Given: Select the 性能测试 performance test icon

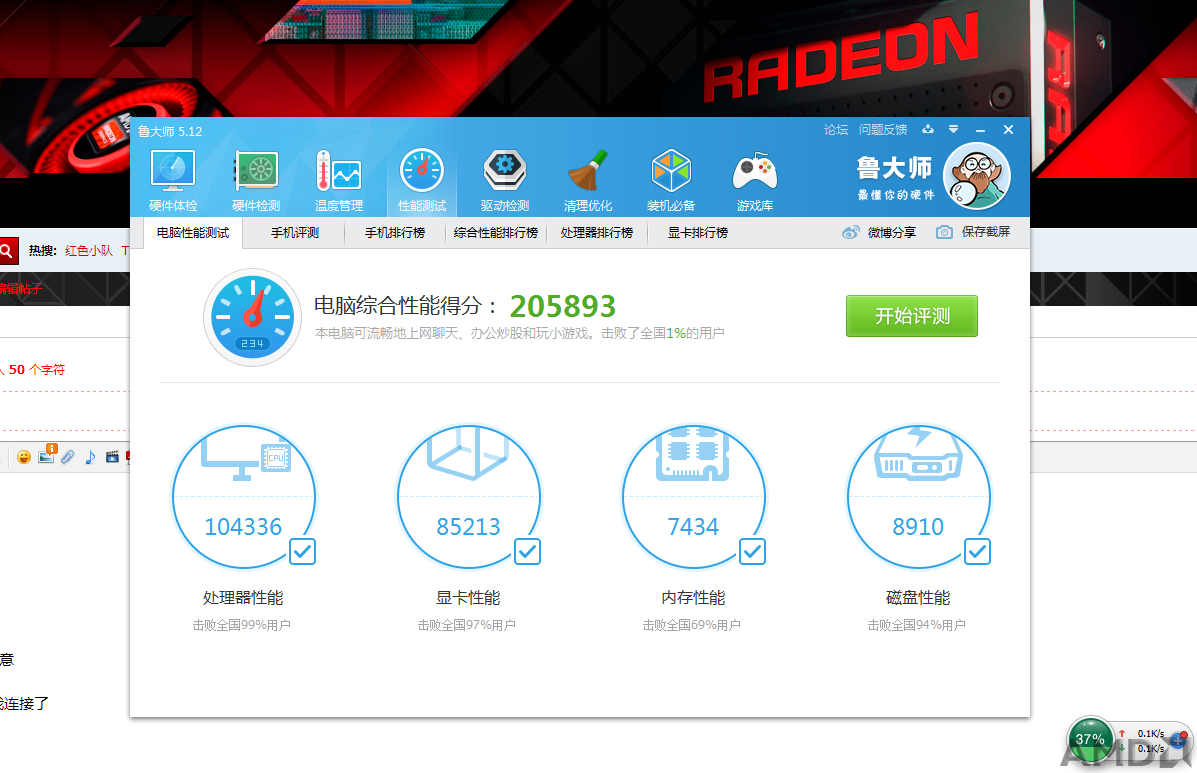Looking at the screenshot, I should (422, 182).
